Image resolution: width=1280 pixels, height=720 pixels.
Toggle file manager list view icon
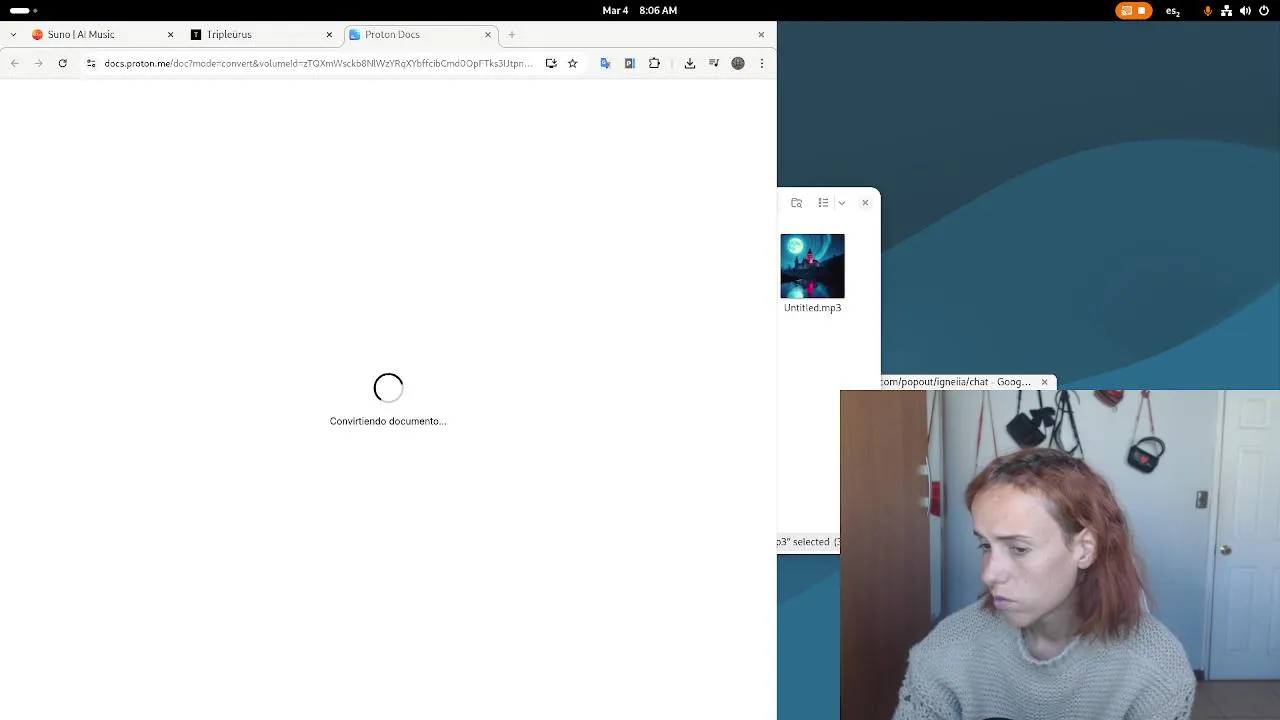[823, 203]
